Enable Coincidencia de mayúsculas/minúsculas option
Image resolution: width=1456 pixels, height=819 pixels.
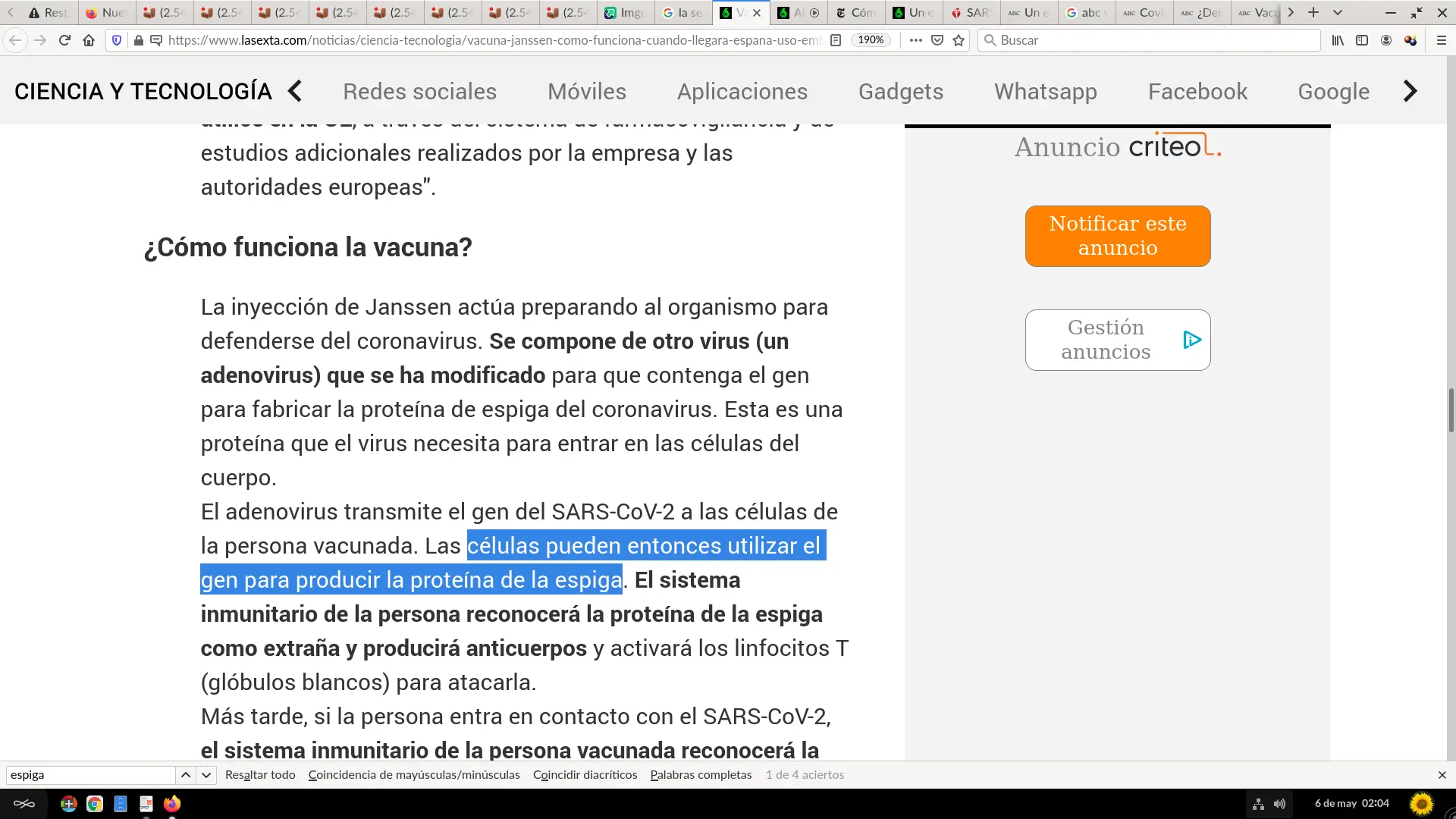(x=414, y=775)
